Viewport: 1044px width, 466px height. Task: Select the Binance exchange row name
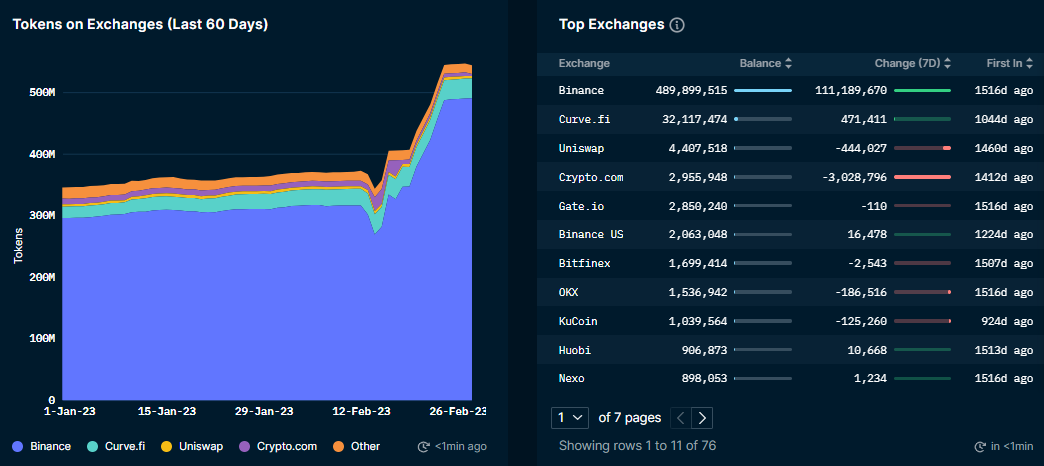point(581,91)
